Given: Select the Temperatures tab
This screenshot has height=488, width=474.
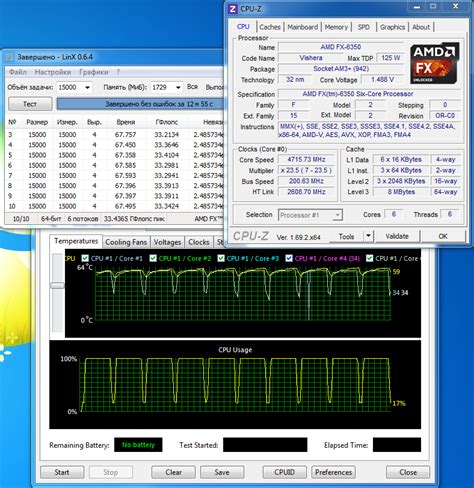Looking at the screenshot, I should pyautogui.click(x=76, y=241).
